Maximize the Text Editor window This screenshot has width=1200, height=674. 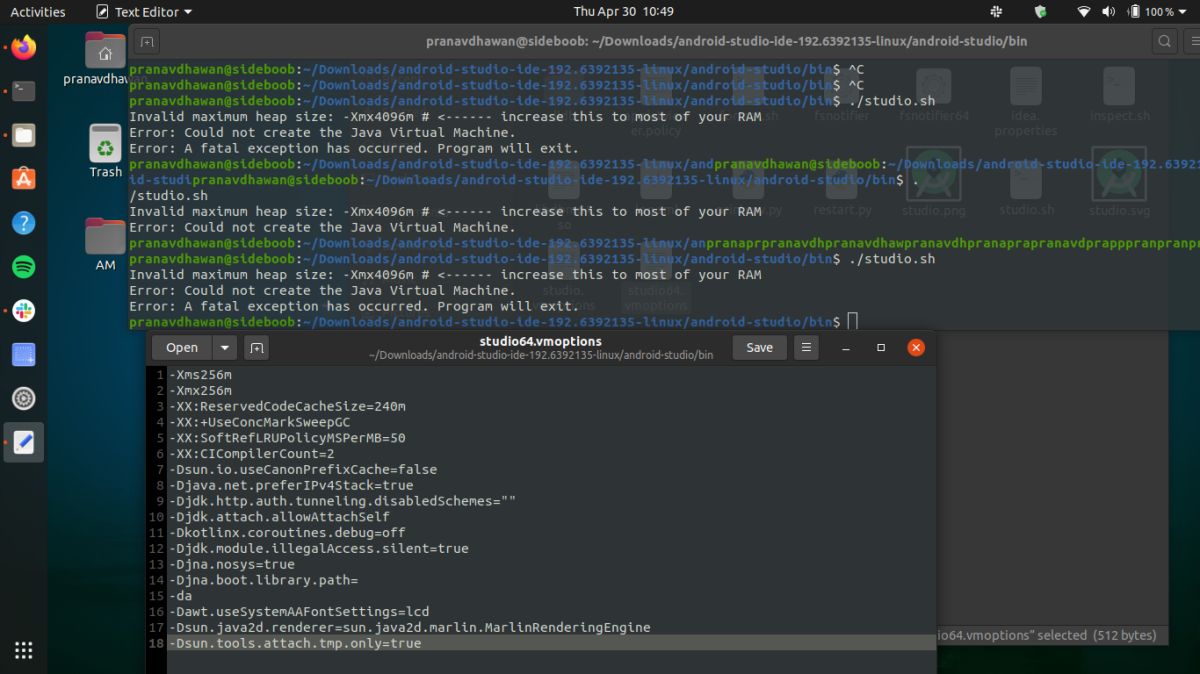tap(881, 348)
